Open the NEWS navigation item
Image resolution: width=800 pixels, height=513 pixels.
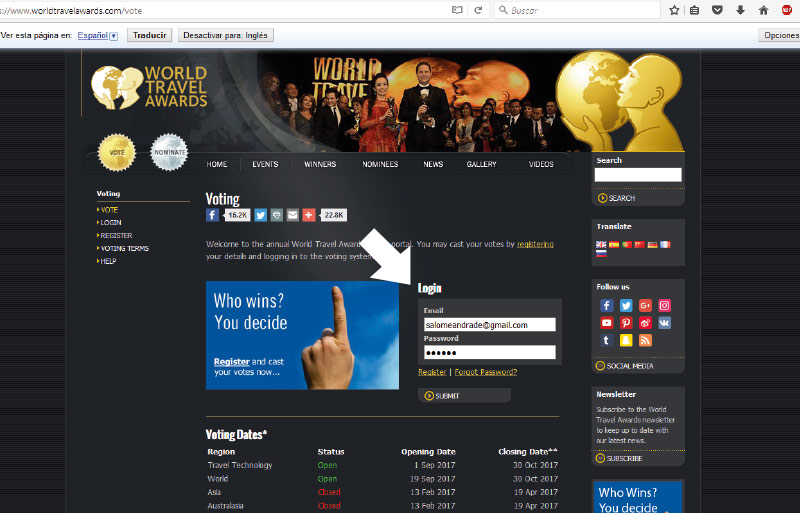click(x=433, y=164)
